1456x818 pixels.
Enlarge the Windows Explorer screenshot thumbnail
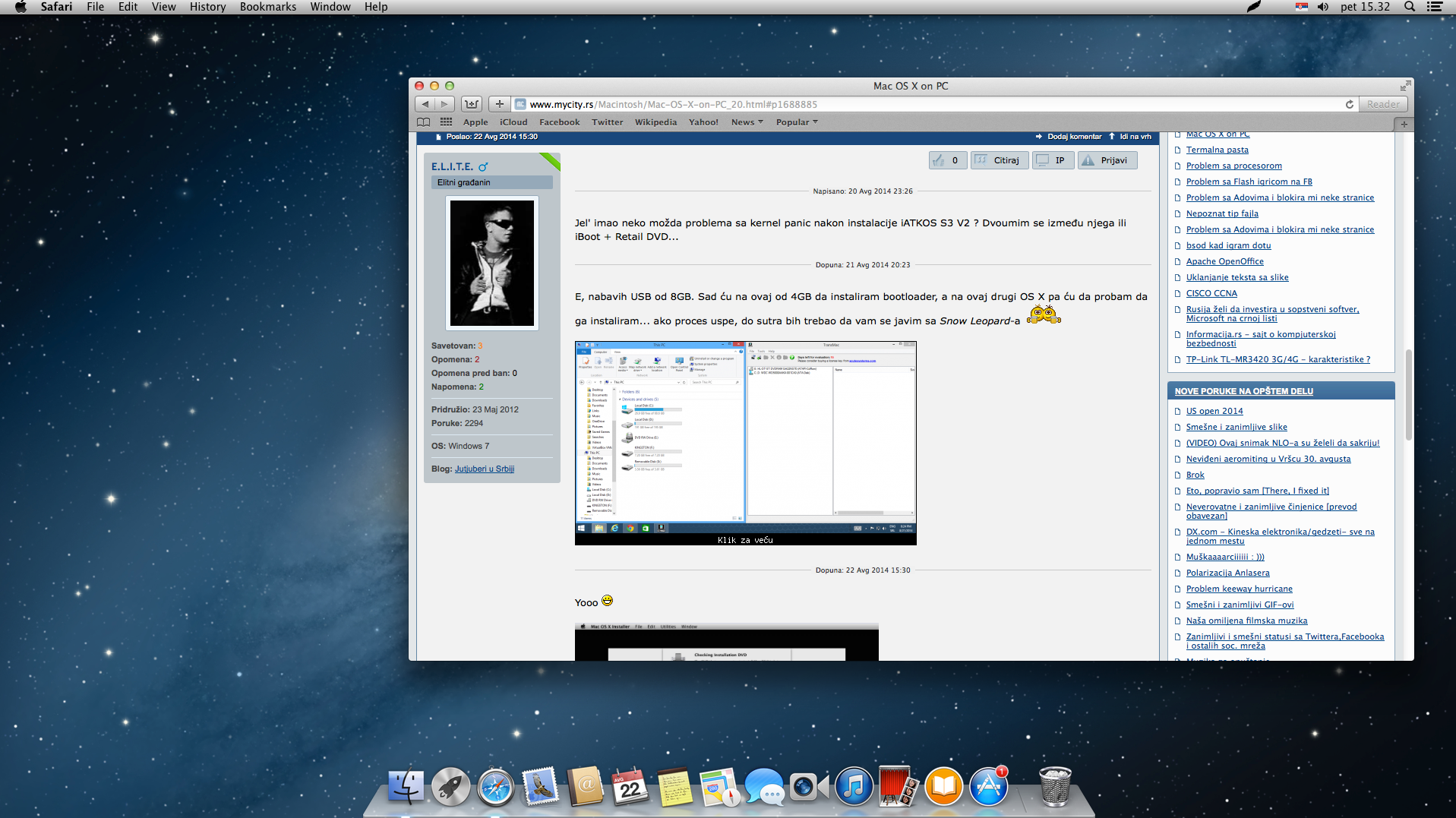[x=745, y=443]
